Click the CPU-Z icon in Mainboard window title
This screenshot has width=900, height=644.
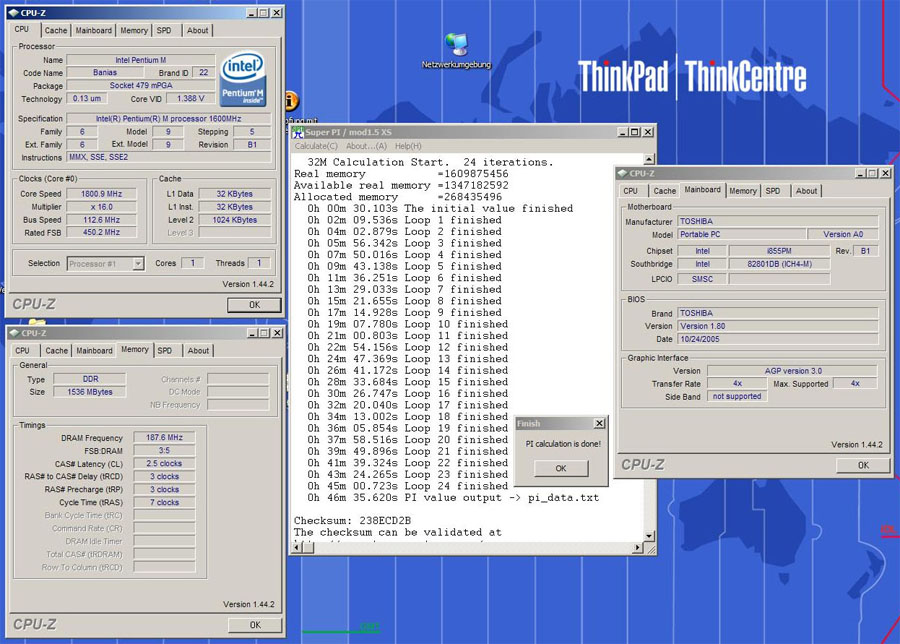[x=622, y=173]
